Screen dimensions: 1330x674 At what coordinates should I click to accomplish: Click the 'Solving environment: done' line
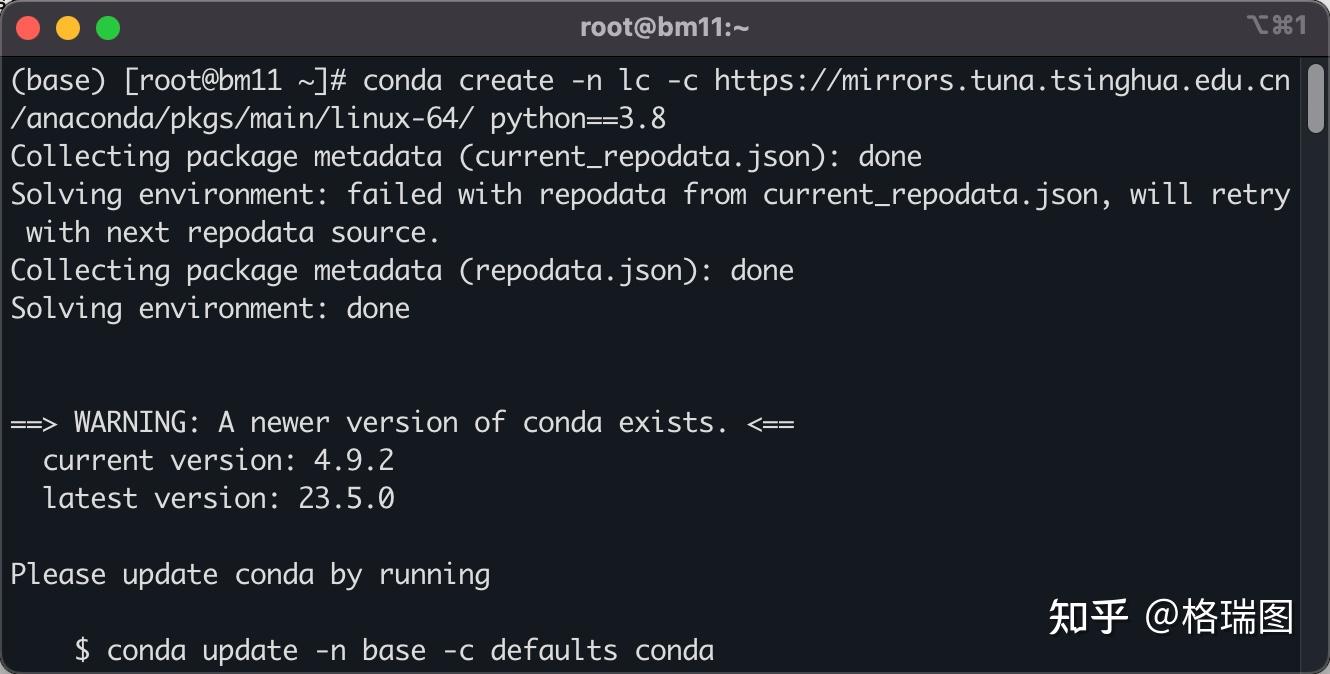[210, 309]
